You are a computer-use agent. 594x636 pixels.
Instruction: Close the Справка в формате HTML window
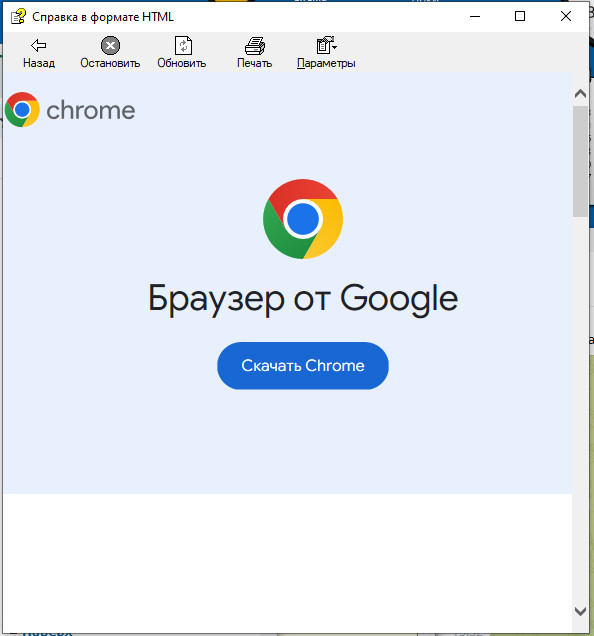(566, 16)
